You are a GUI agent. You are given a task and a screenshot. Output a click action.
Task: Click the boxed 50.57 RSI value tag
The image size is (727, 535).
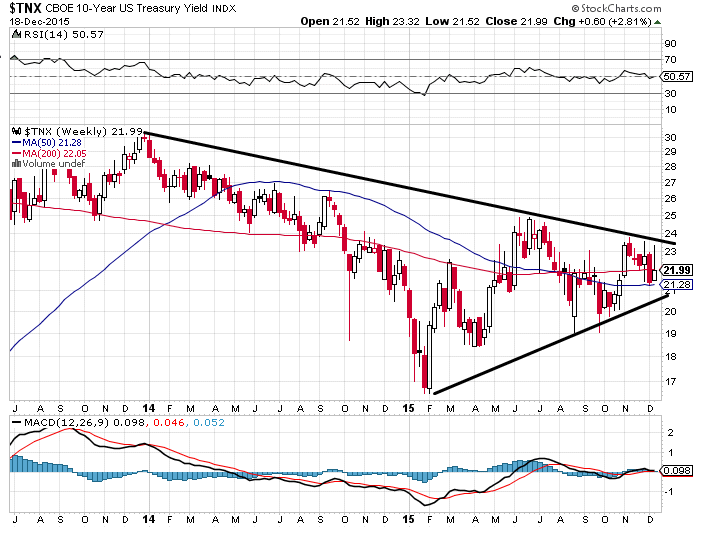click(677, 76)
